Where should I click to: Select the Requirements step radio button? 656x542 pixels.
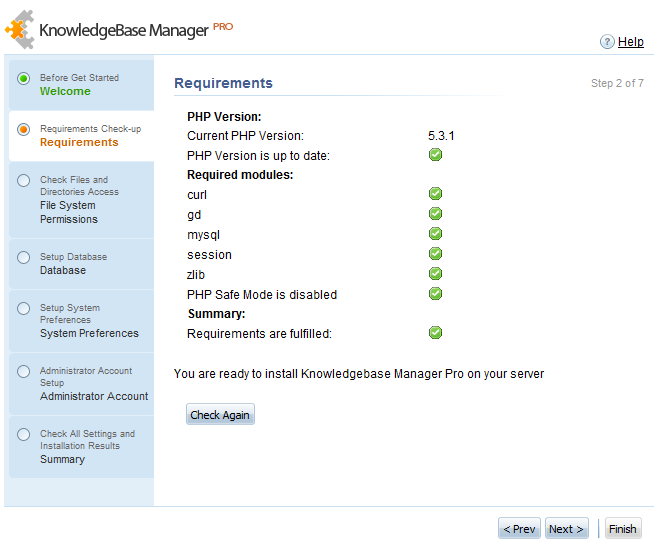pyautogui.click(x=23, y=130)
